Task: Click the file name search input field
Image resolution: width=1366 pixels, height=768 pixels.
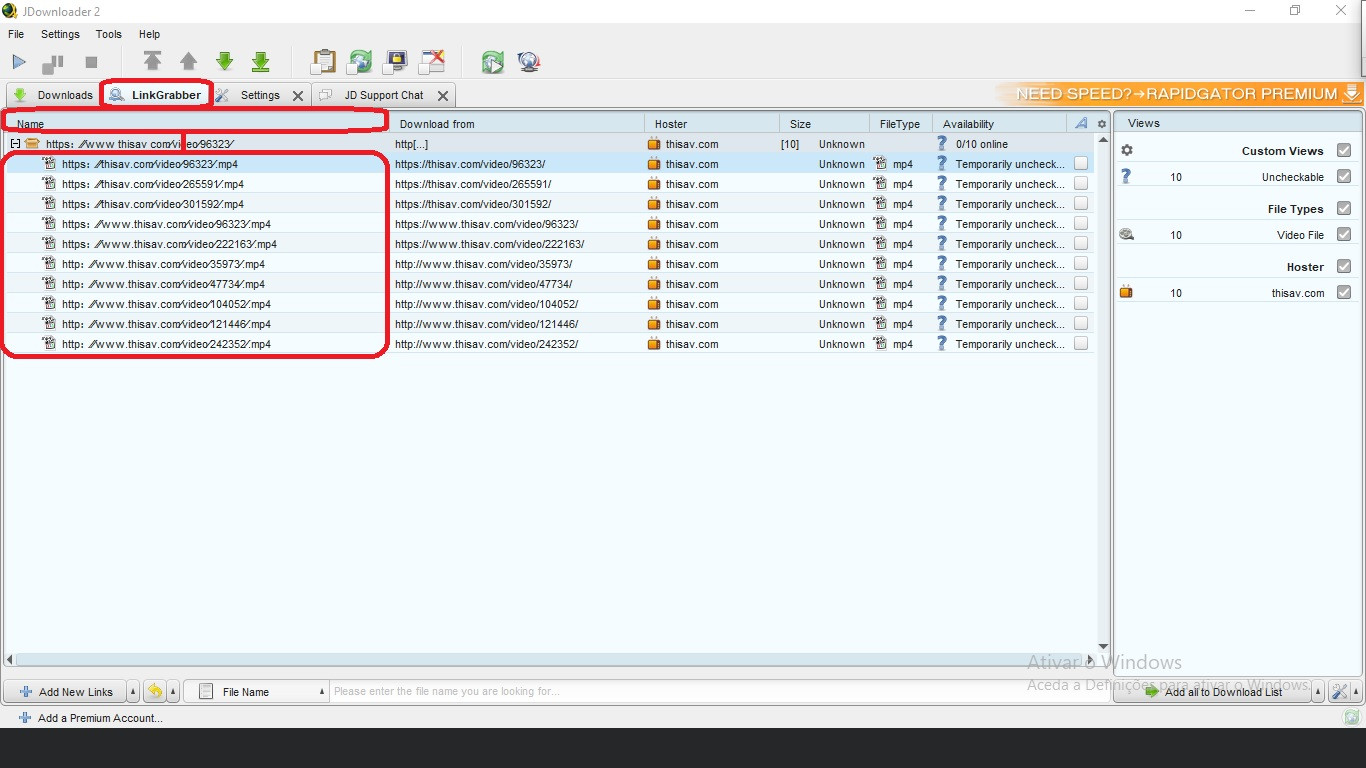Action: [x=719, y=692]
